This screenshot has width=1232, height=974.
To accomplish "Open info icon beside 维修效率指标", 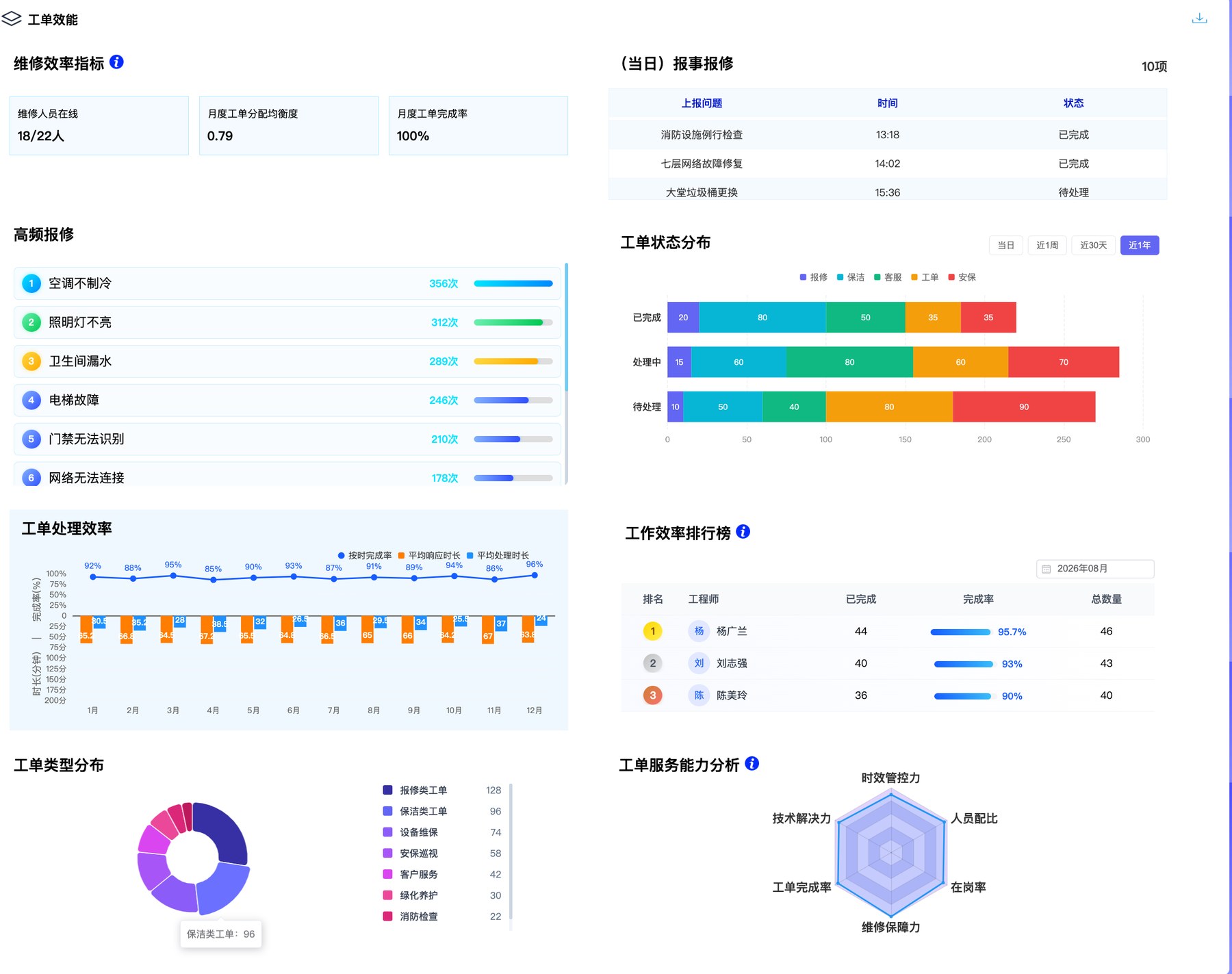I will tap(117, 62).
